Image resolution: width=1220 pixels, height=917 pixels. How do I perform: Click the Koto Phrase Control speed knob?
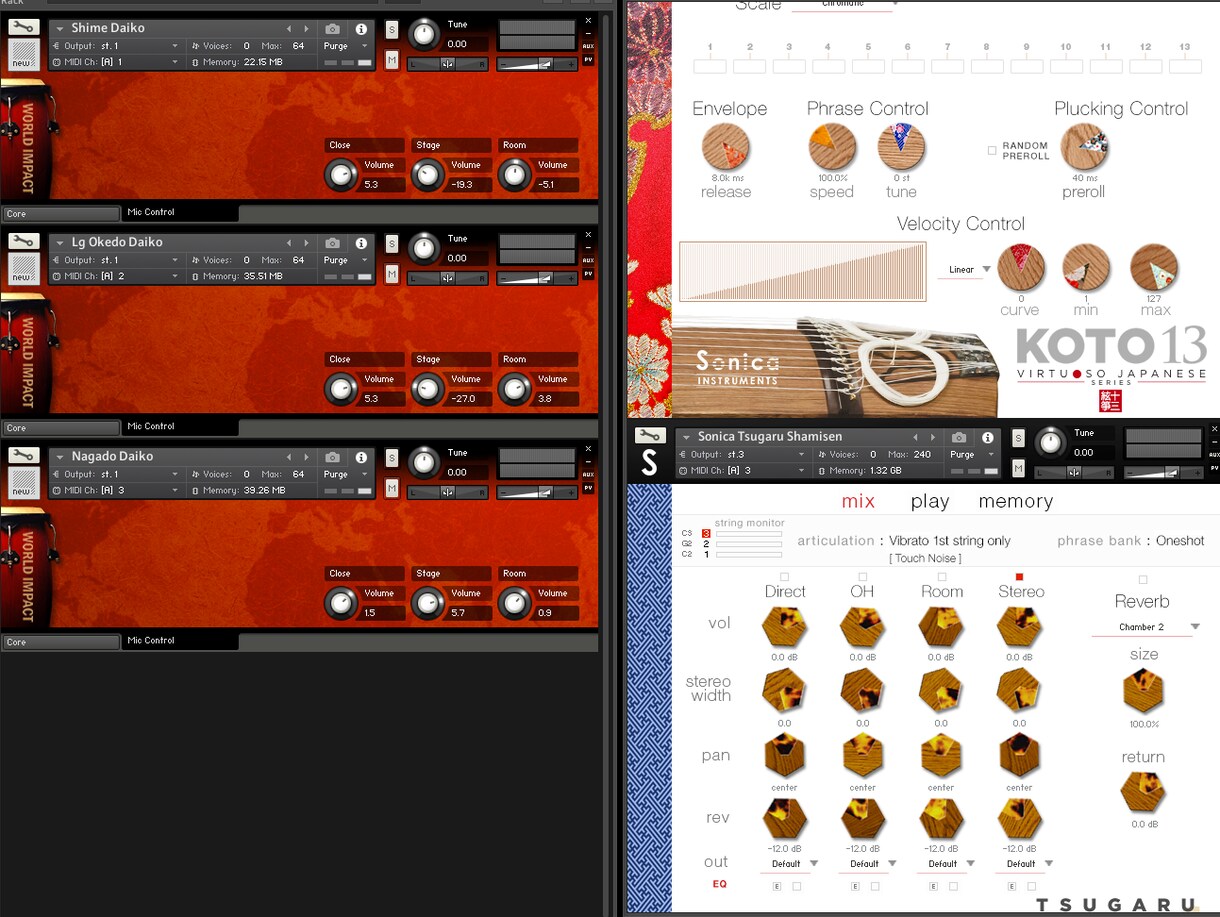pyautogui.click(x=832, y=148)
